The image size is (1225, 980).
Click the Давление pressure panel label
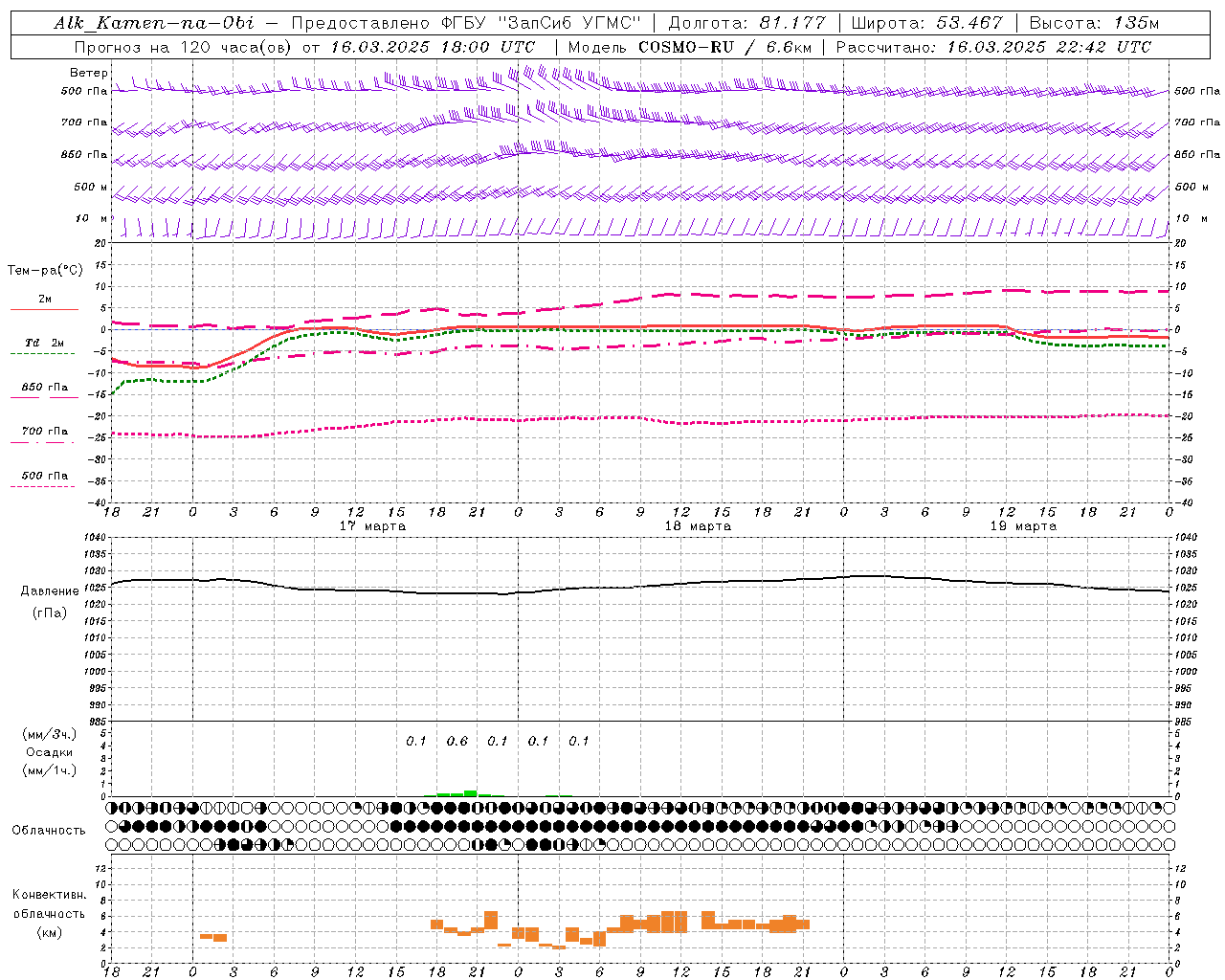point(50,591)
